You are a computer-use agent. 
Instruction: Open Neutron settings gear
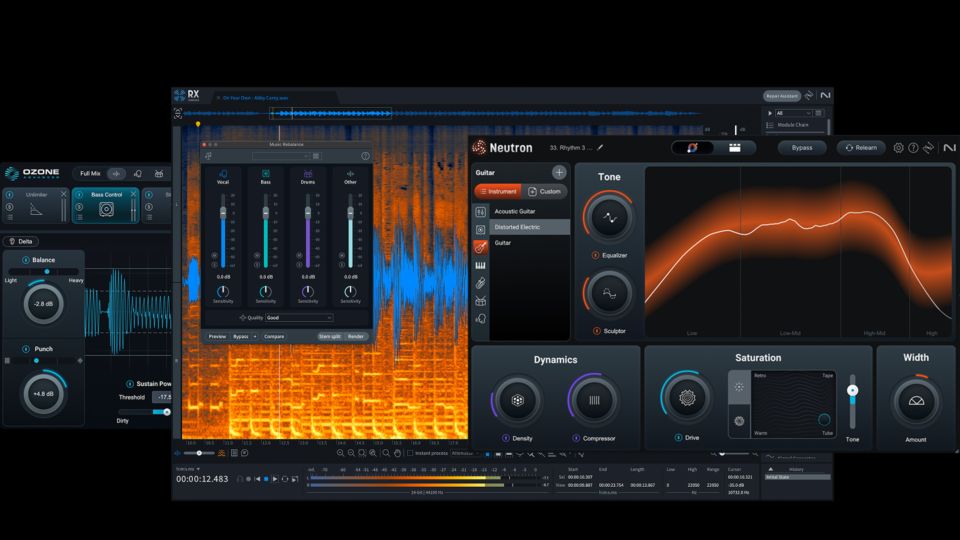pos(898,148)
